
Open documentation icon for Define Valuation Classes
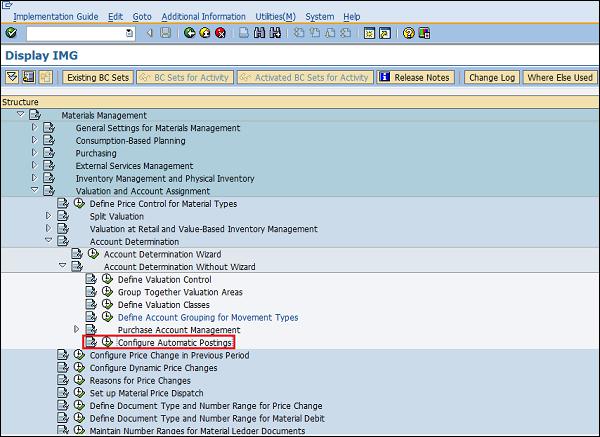[92, 305]
